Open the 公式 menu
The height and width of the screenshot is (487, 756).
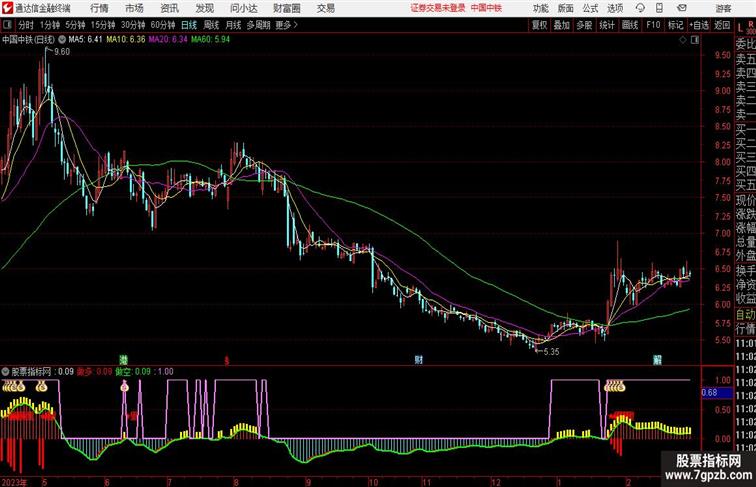(x=590, y=8)
